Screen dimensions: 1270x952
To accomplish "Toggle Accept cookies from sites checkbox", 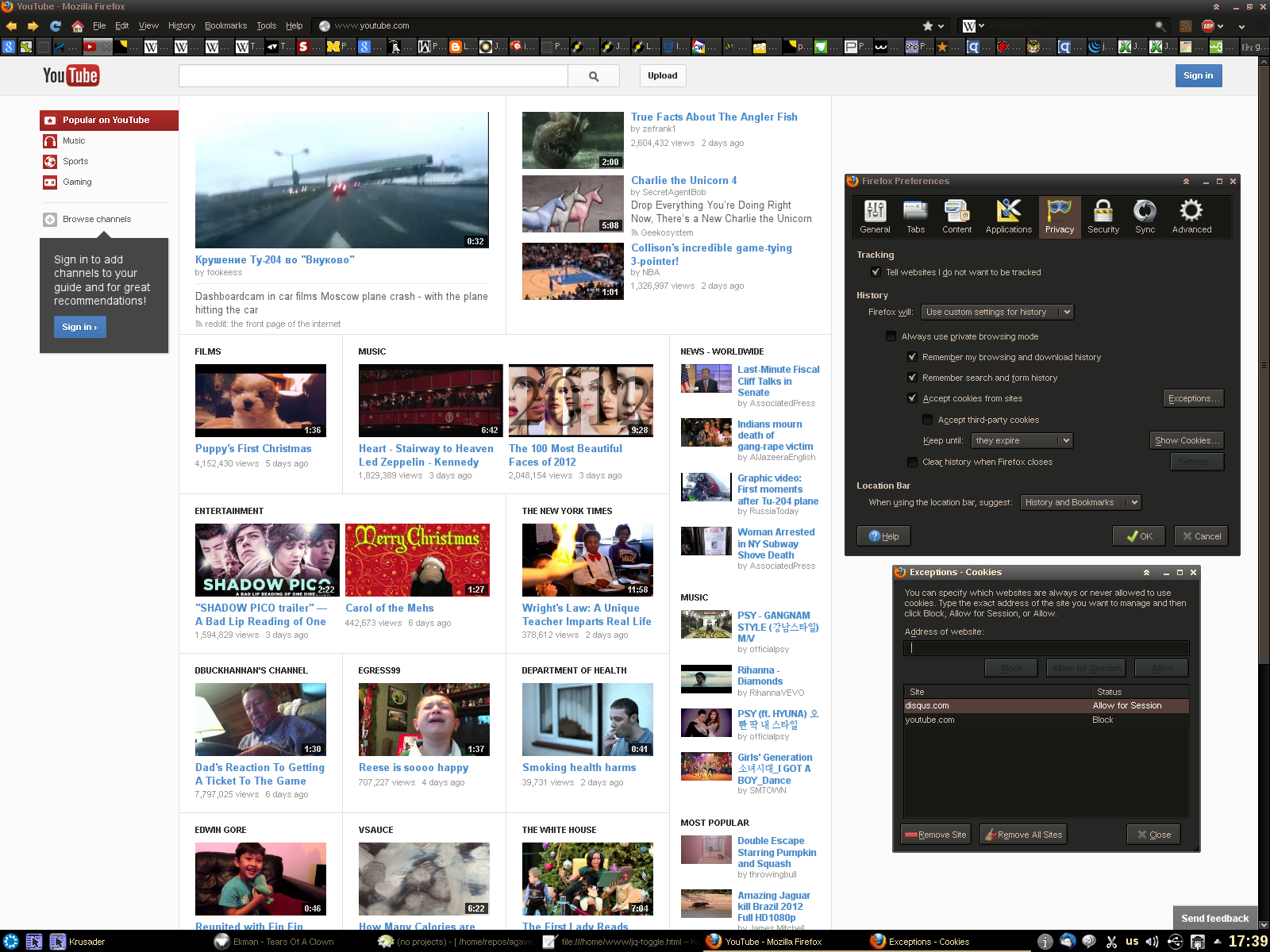I will click(x=912, y=398).
